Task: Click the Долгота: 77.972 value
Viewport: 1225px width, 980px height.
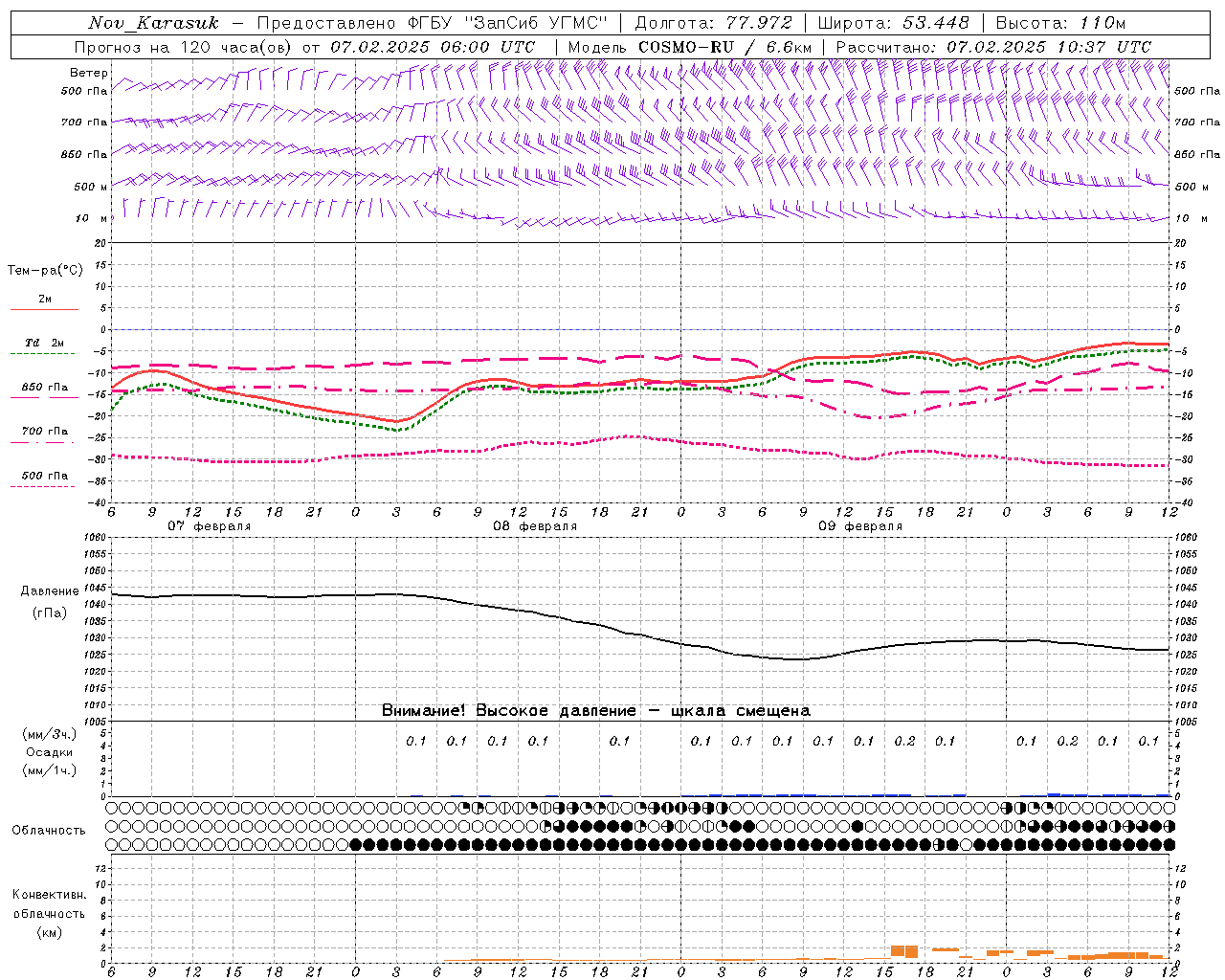Action: click(713, 23)
